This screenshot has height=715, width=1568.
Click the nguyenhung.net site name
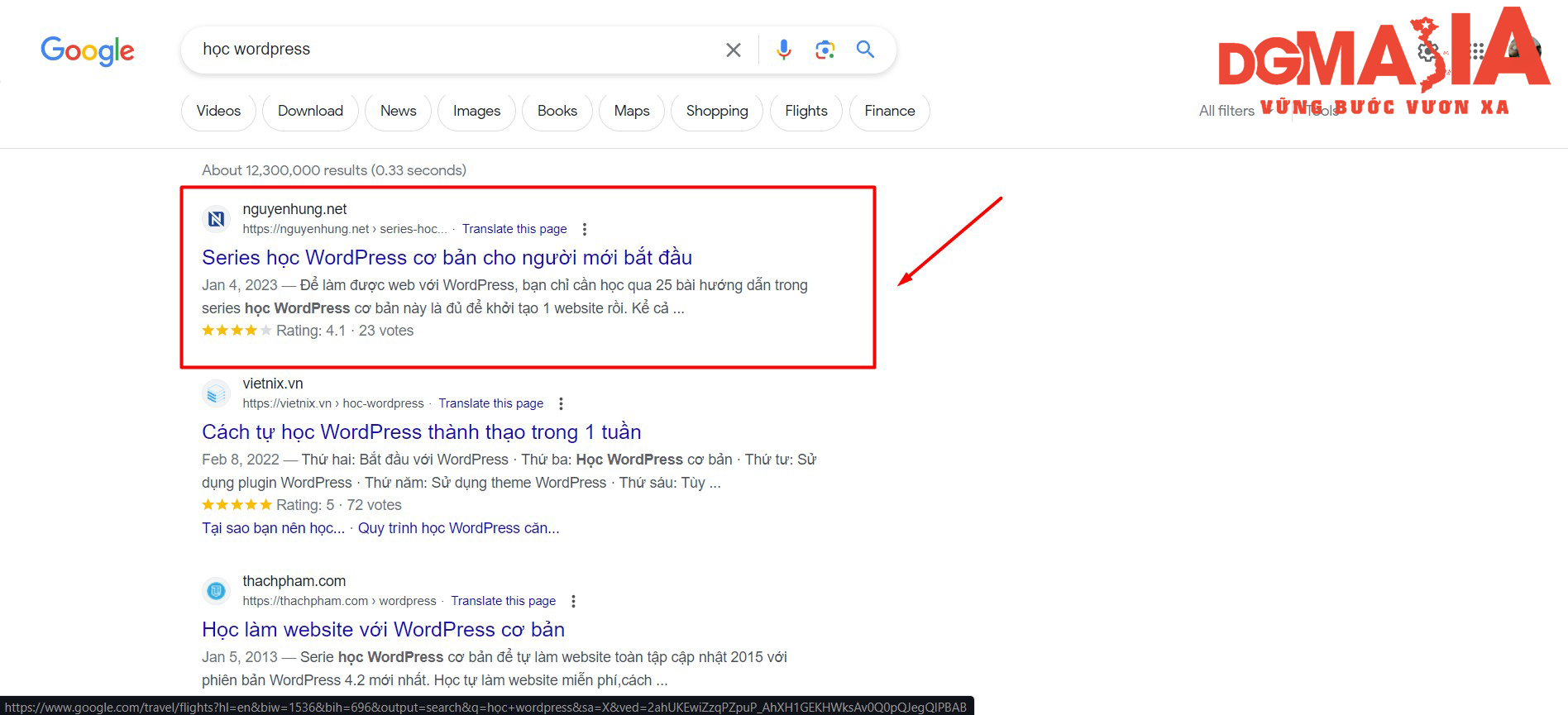pos(294,209)
